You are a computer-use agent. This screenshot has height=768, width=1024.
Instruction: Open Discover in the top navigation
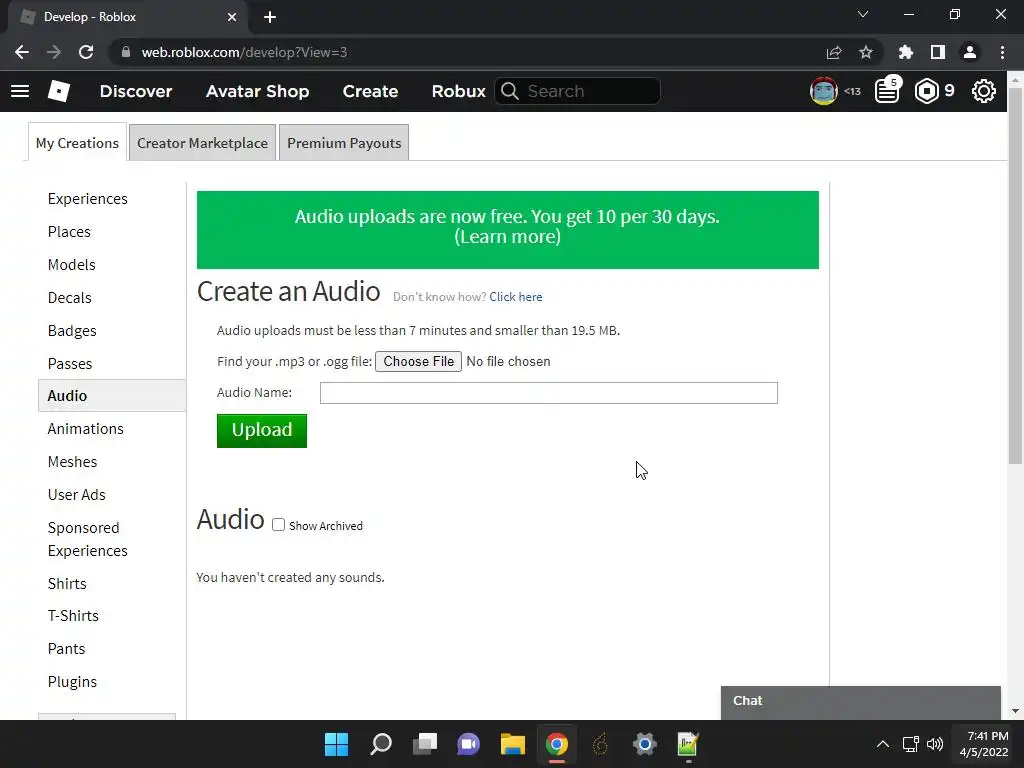136,91
